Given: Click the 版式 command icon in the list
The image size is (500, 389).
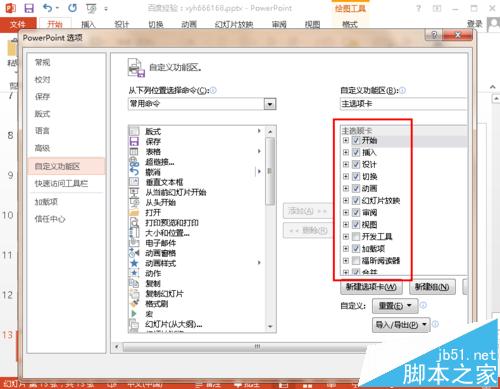Looking at the screenshot, I should click(x=134, y=132).
